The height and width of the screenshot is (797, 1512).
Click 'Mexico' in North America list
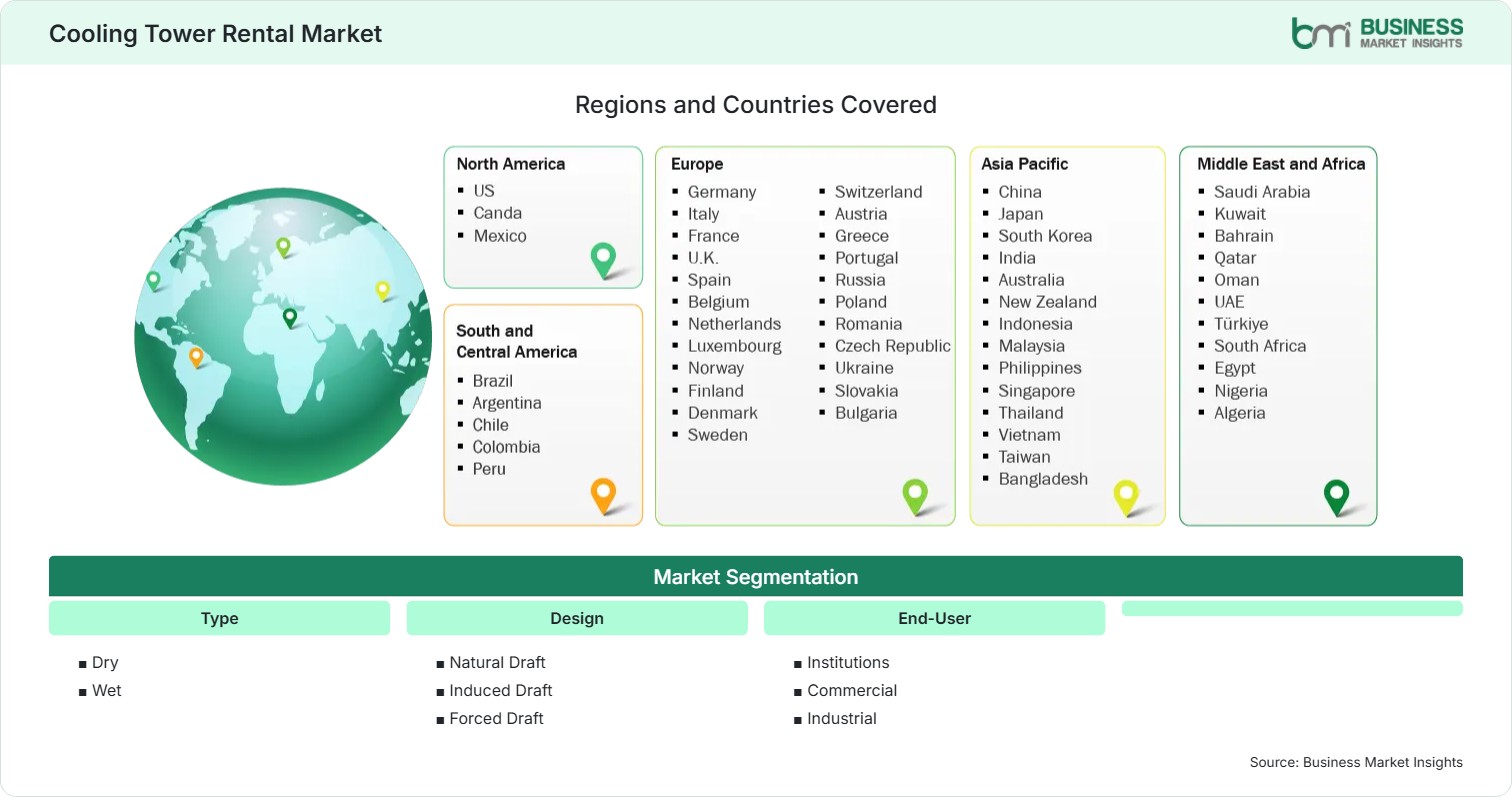[500, 235]
